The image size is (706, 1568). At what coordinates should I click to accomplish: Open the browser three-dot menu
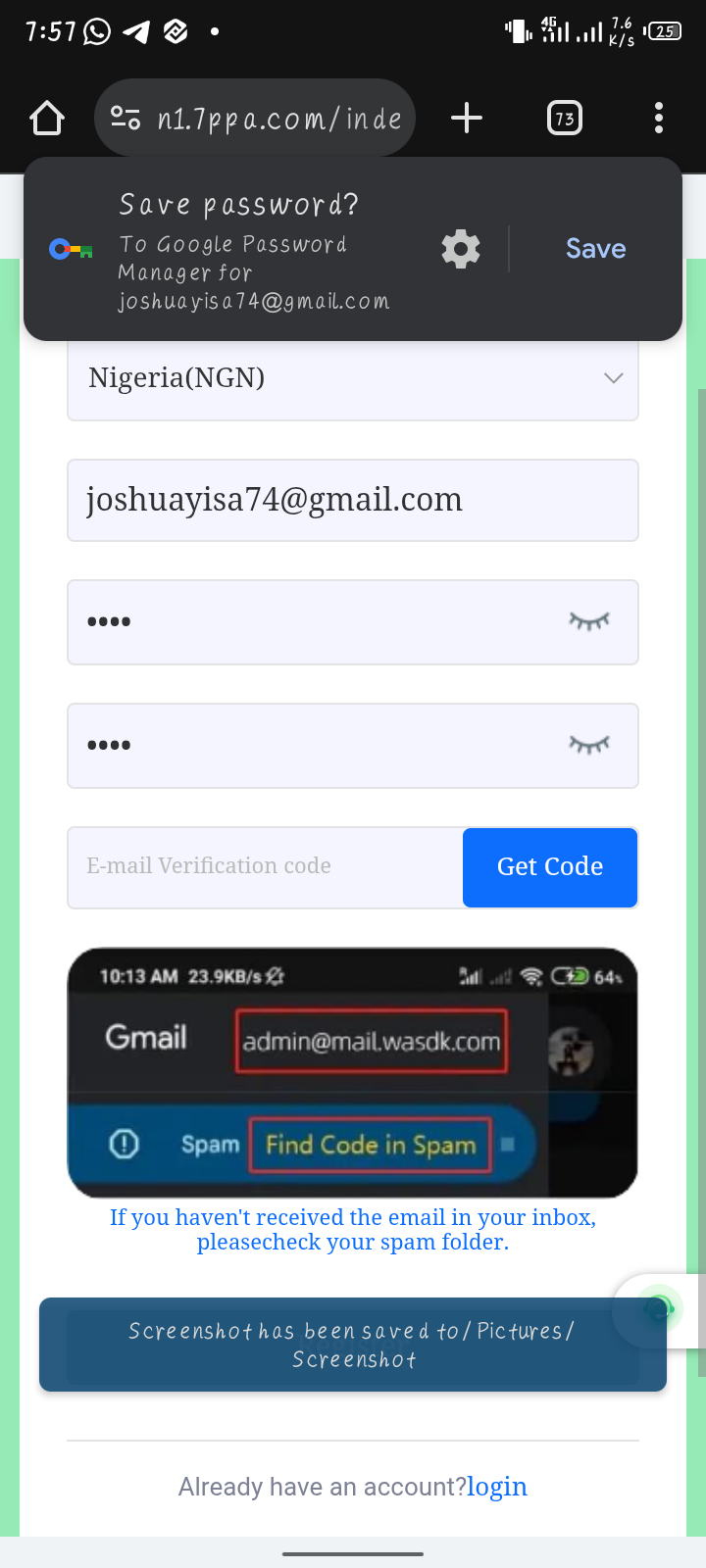[x=659, y=119]
